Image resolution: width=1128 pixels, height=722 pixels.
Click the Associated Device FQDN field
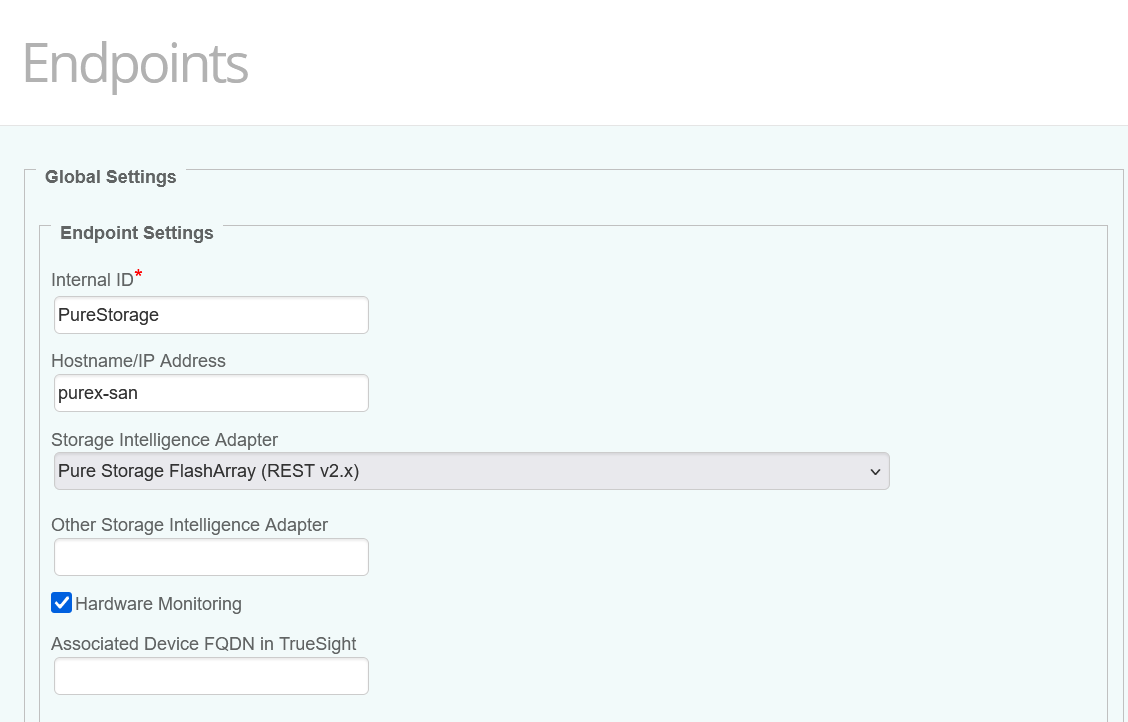210,675
